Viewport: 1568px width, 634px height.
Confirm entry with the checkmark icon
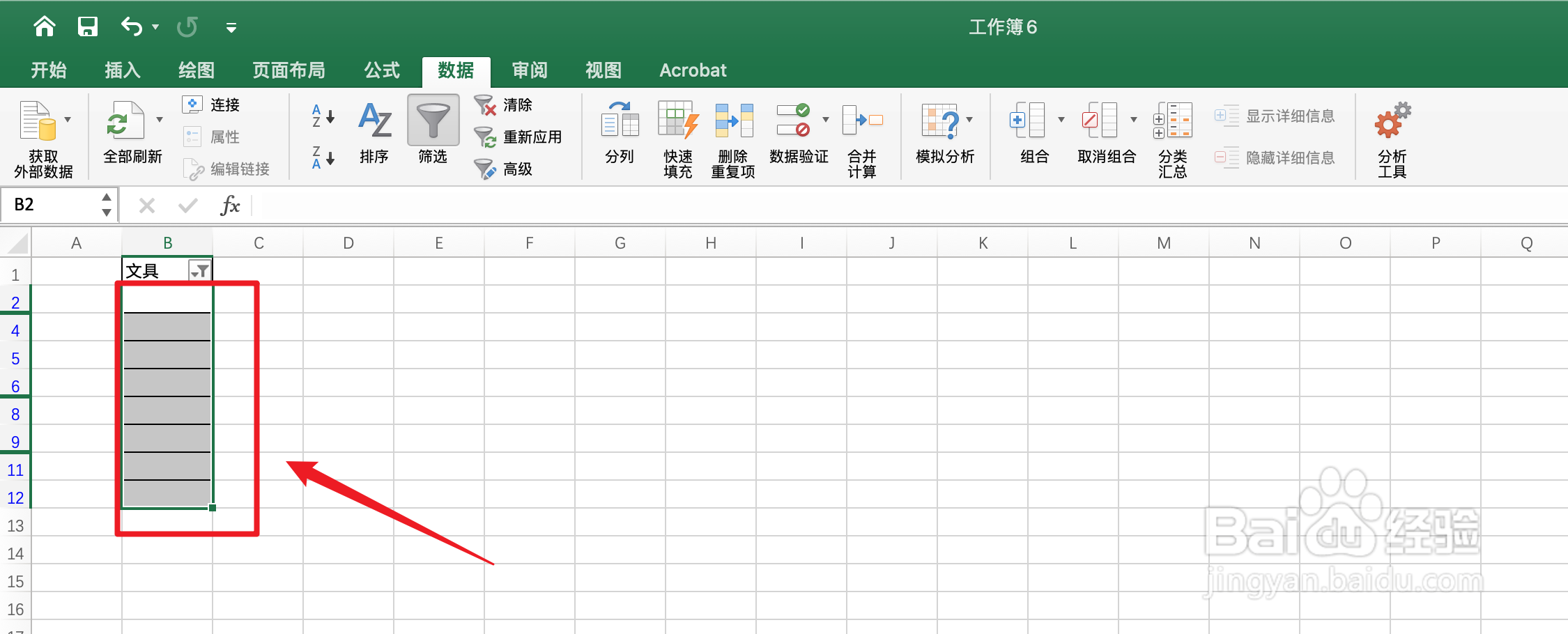[x=187, y=206]
